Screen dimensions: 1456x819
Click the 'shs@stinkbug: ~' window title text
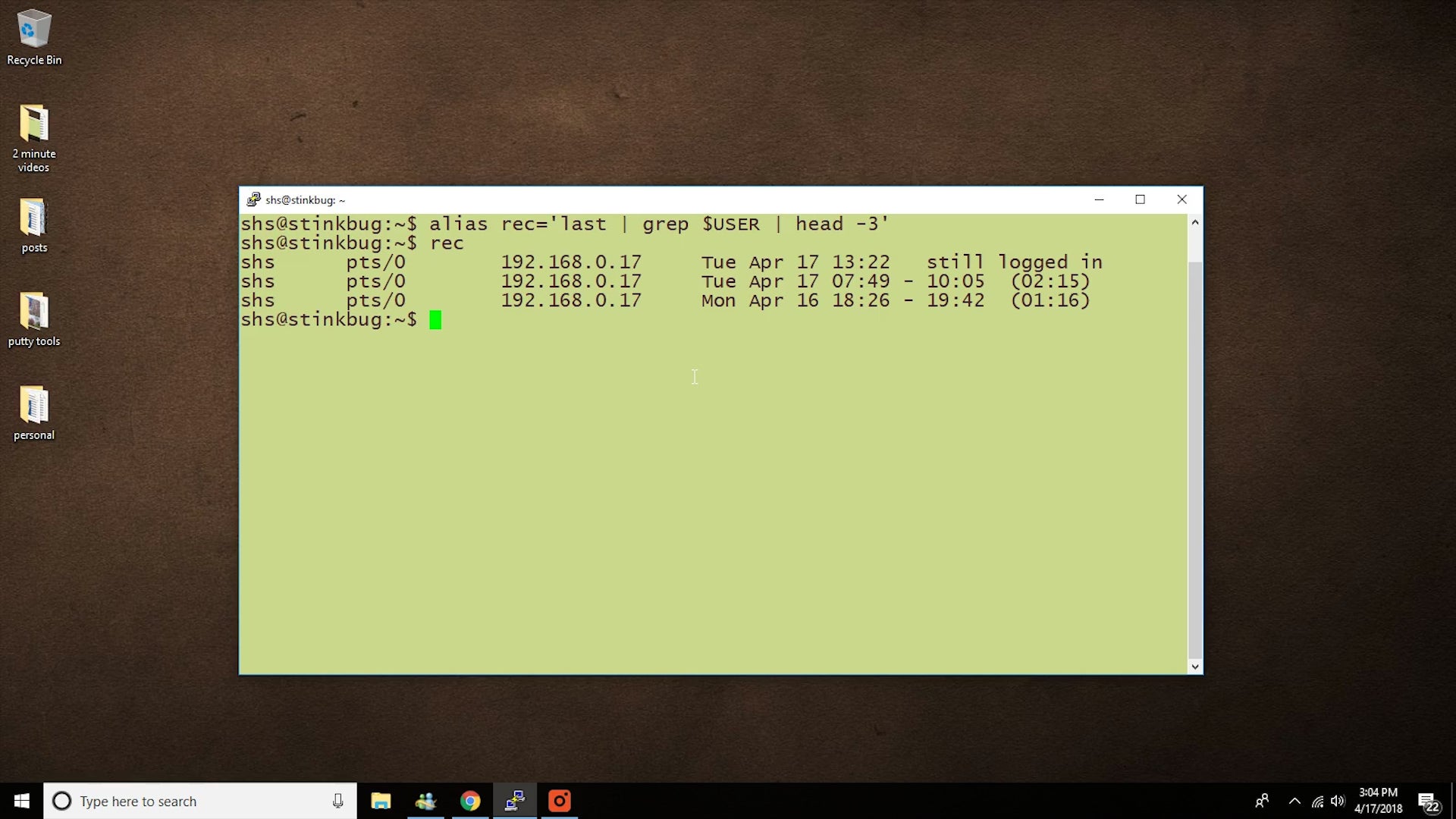305,200
